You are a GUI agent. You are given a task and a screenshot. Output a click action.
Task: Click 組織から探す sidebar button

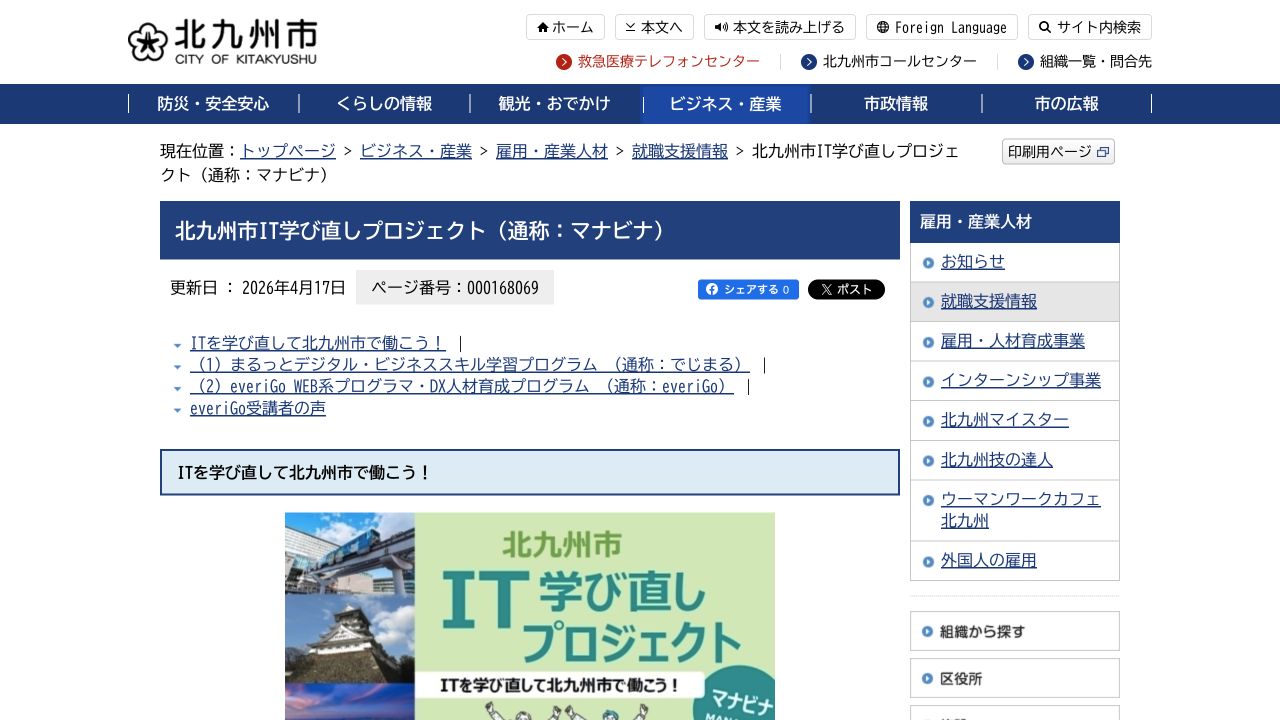point(1015,631)
